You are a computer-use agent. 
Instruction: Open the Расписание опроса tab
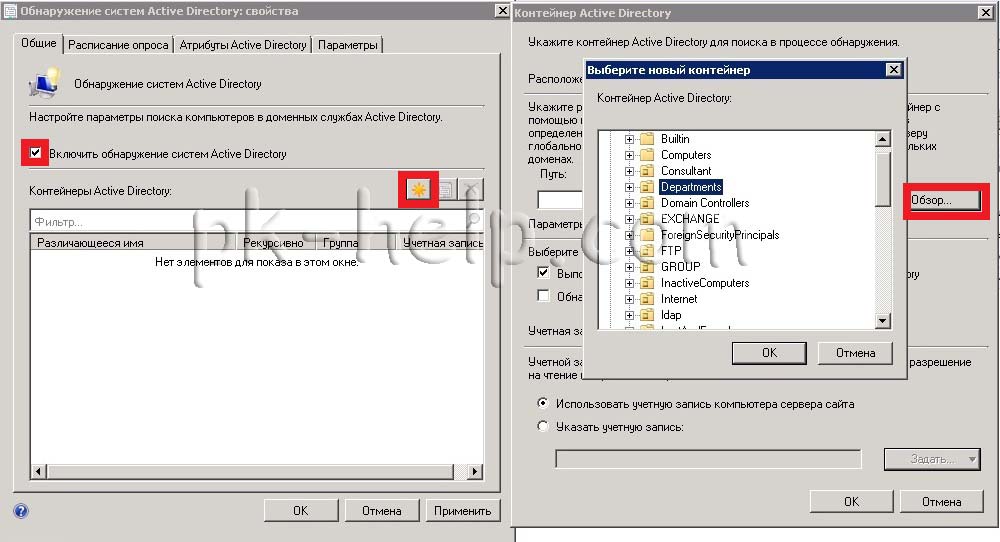point(118,45)
